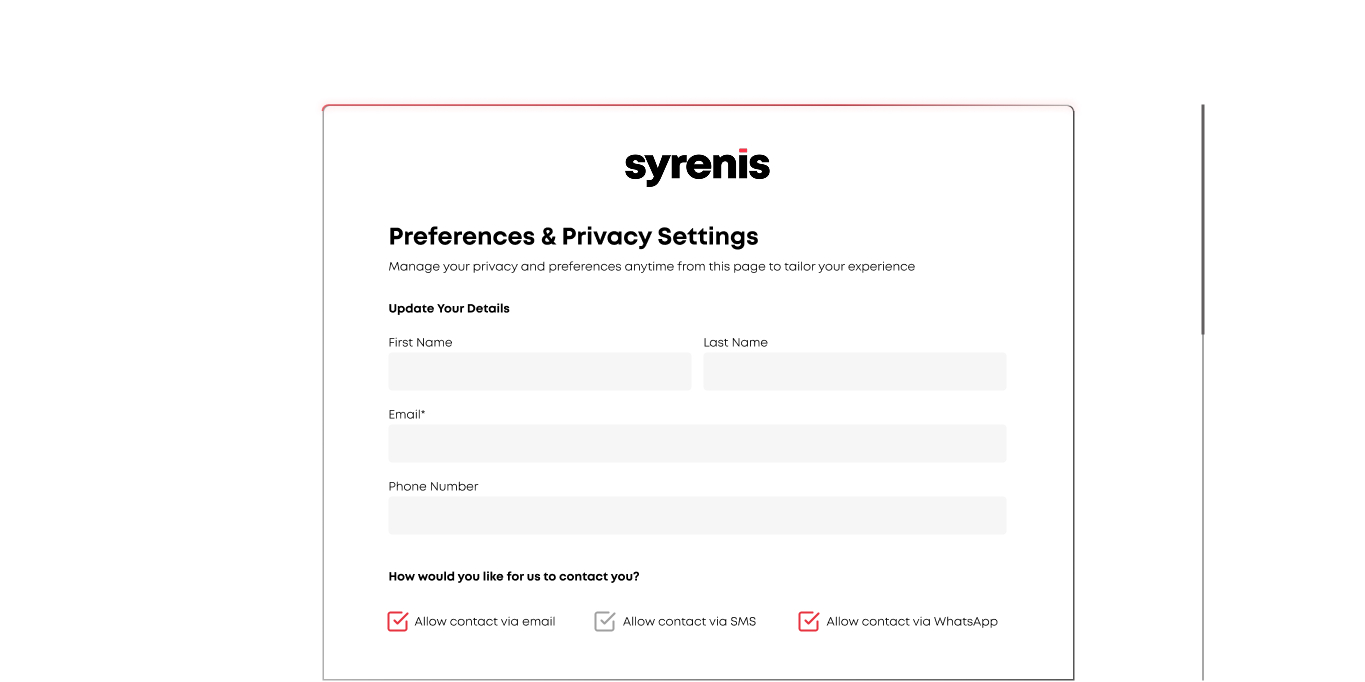Click the privacy management description text
The image size is (1365, 682).
click(651, 266)
